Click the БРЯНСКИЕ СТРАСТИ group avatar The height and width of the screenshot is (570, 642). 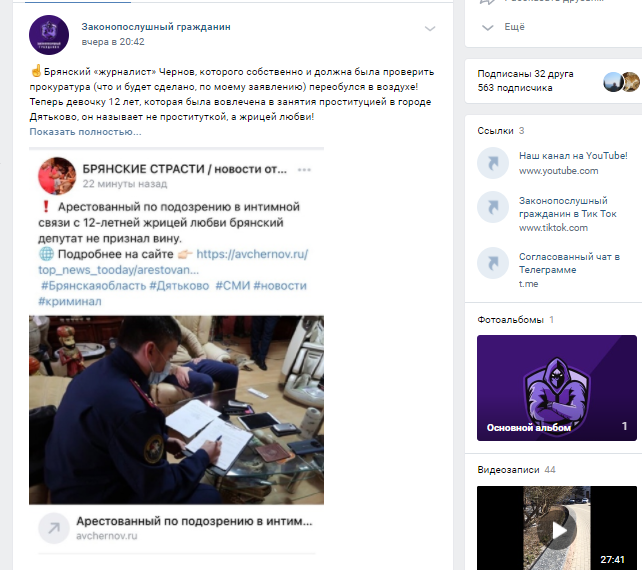click(57, 176)
